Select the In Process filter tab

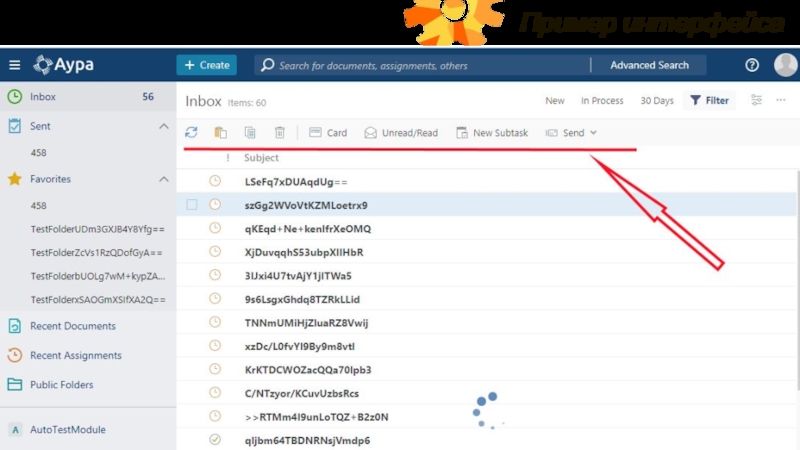(602, 101)
